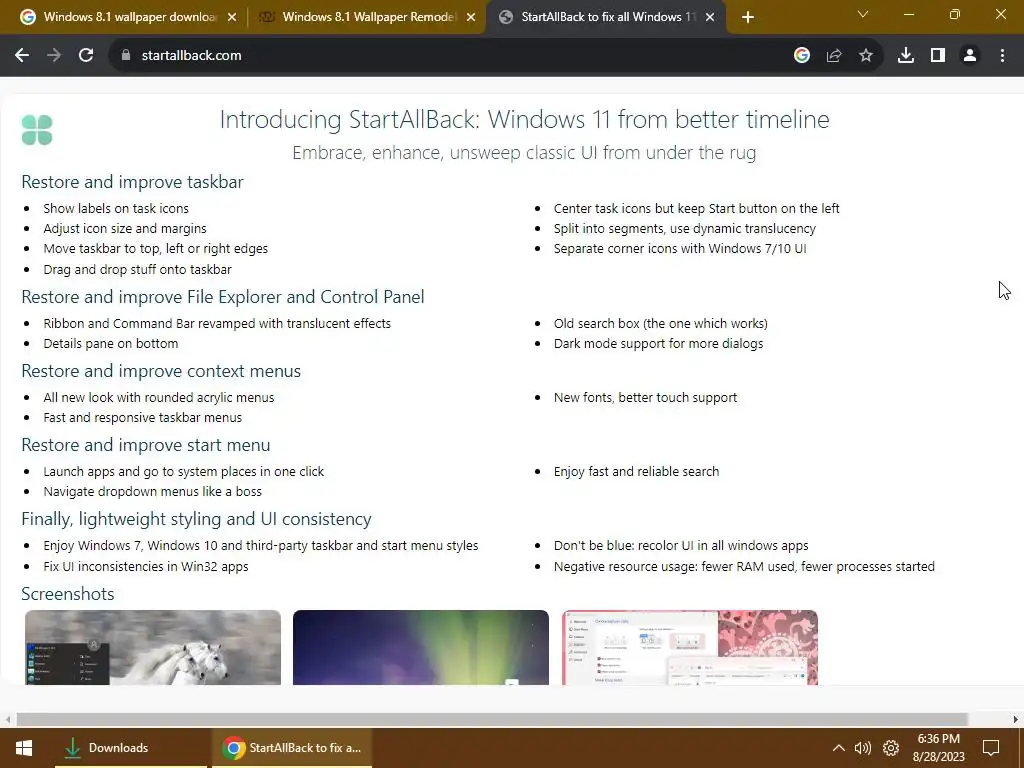Open Downloads from the taskbar
1024x768 pixels.
click(131, 748)
